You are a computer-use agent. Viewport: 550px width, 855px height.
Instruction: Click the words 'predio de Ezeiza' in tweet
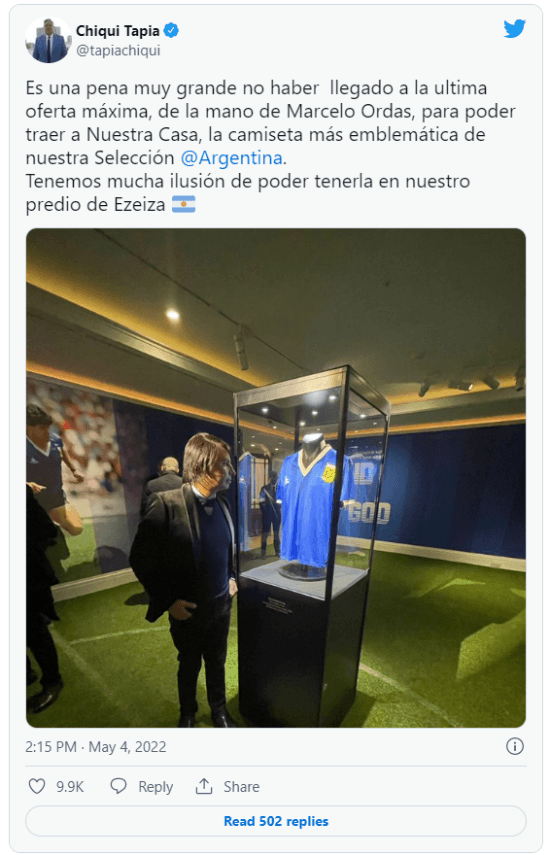pos(95,205)
